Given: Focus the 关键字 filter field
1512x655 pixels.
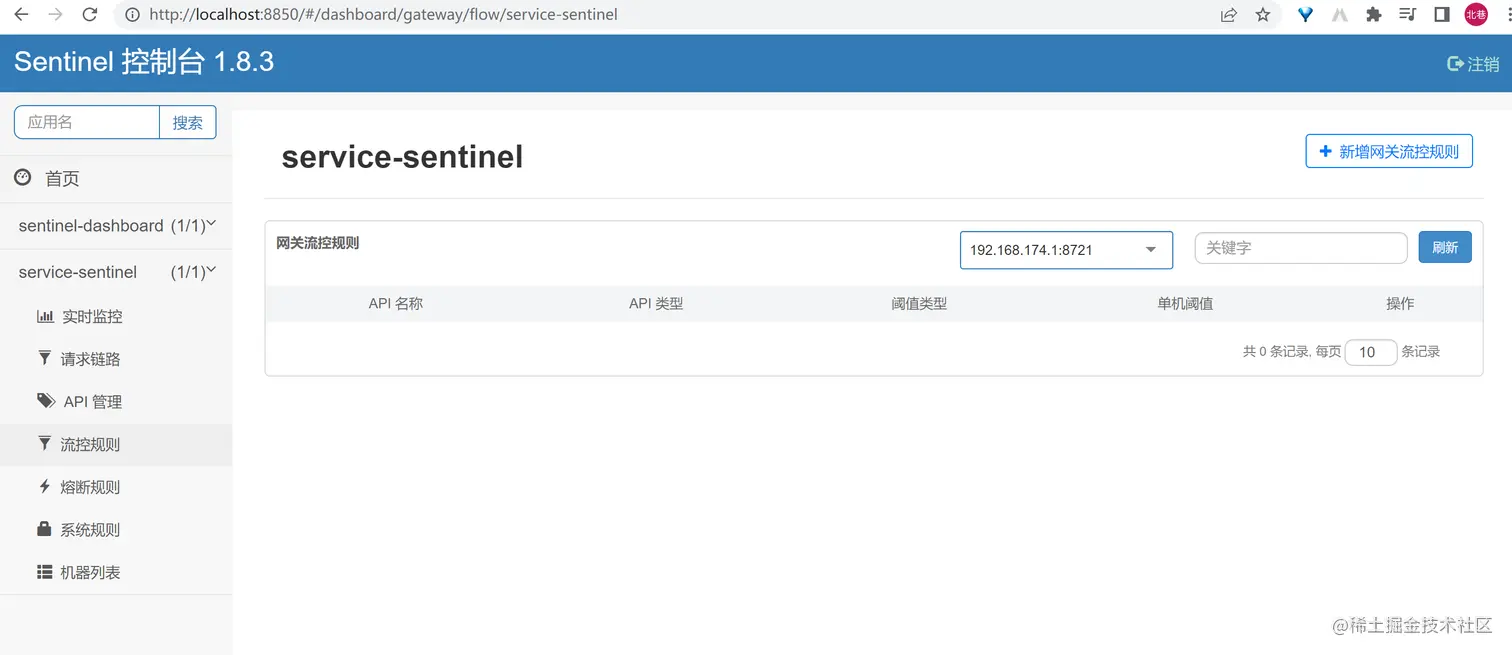Looking at the screenshot, I should 1301,248.
